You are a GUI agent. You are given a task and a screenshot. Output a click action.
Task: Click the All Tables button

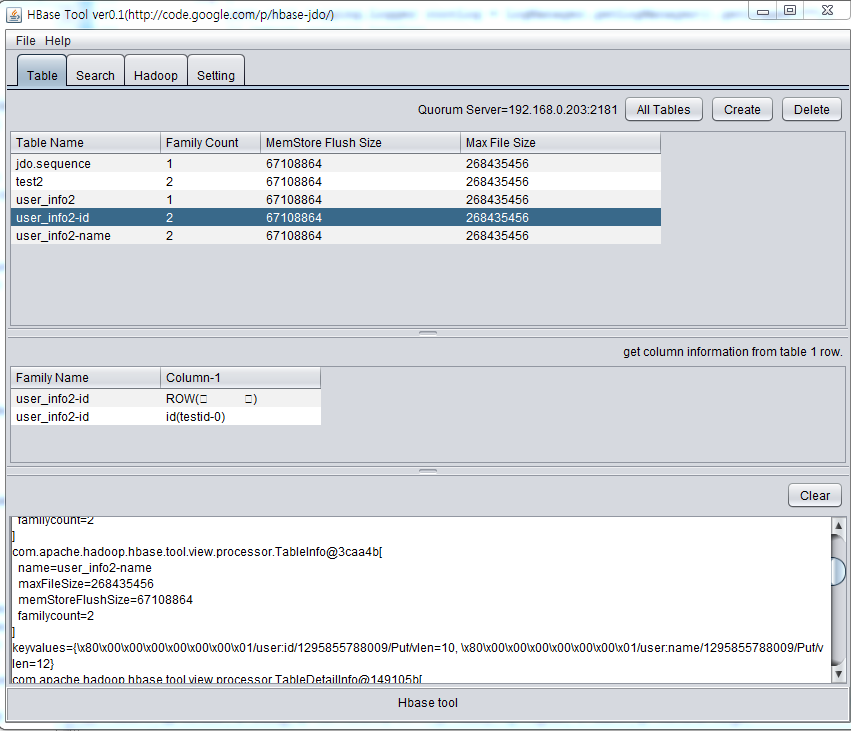point(664,110)
